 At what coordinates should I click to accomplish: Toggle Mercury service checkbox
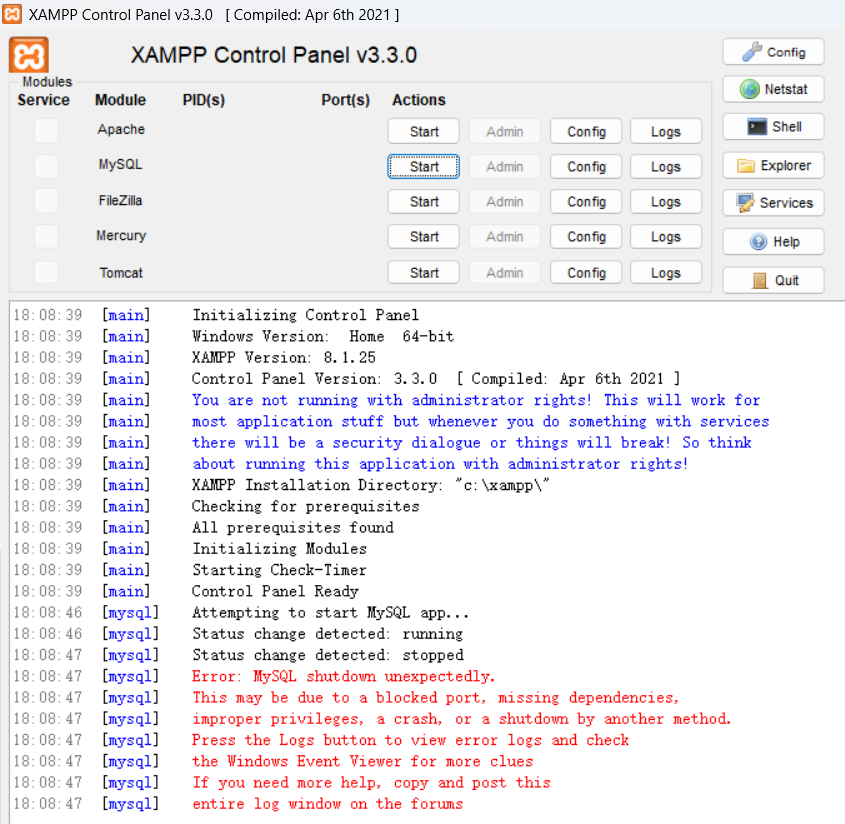click(46, 236)
